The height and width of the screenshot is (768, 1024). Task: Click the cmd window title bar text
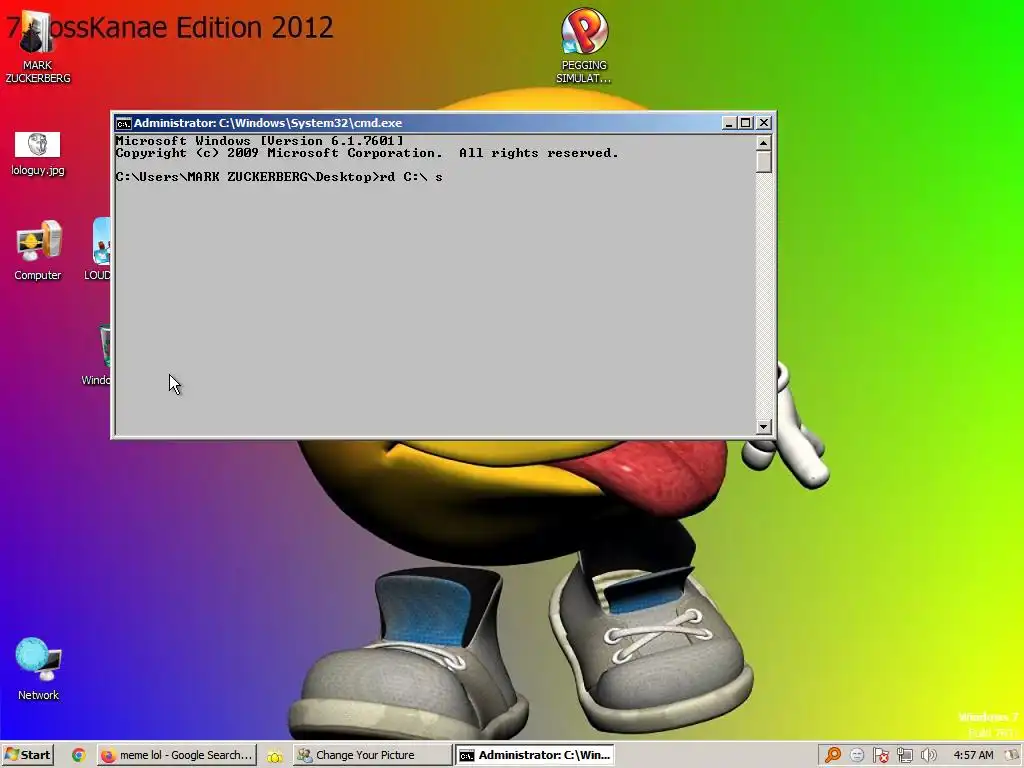click(268, 123)
